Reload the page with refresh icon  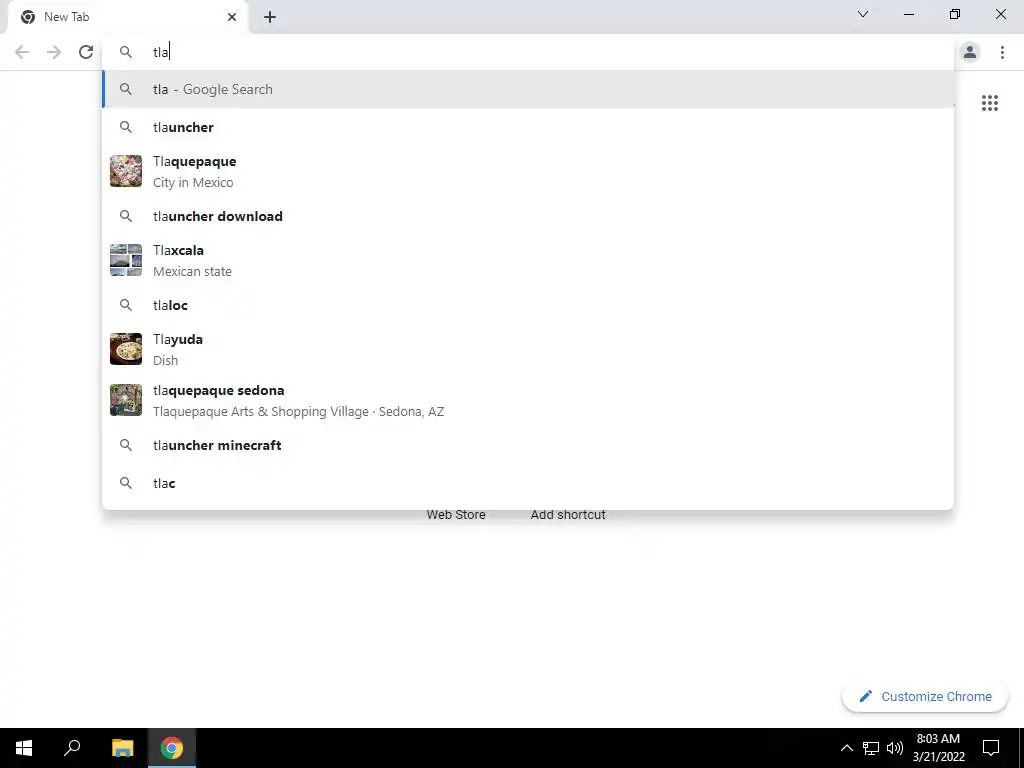pyautogui.click(x=86, y=52)
